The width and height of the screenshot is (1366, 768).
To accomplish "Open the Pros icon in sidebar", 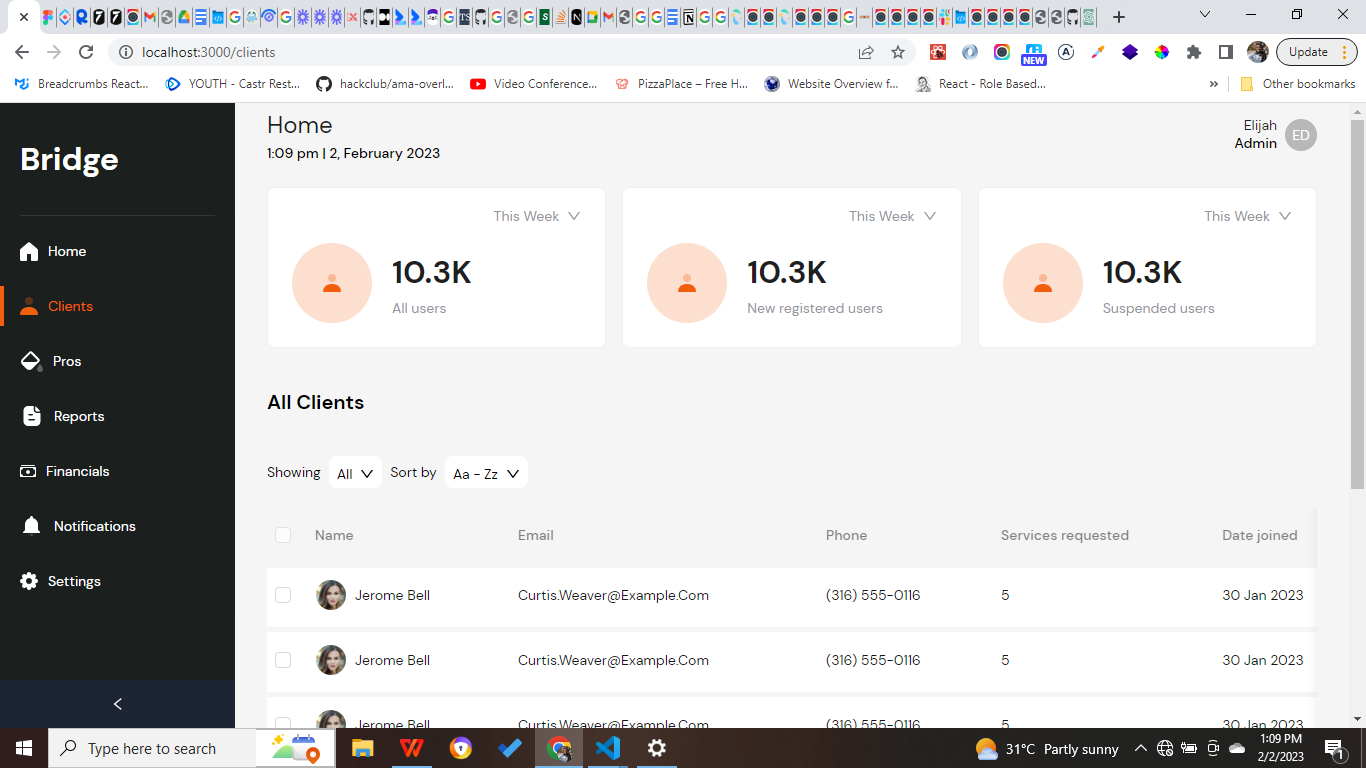I will tap(31, 361).
